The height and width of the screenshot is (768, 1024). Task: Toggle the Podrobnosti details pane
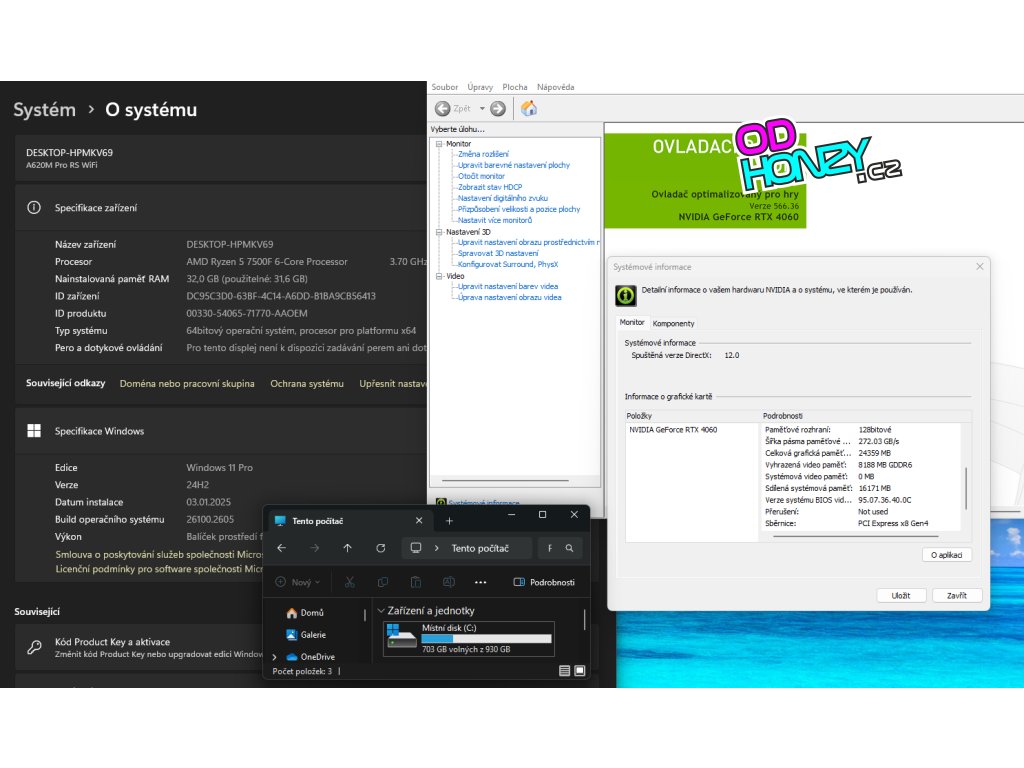(544, 582)
